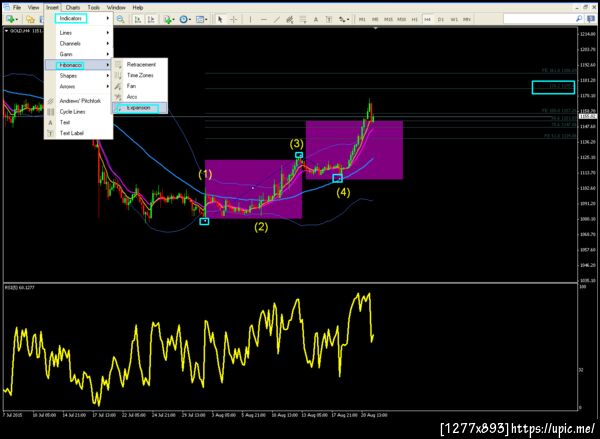Choose Fibonacci Fan
This screenshot has width=600, height=439.
140,86
